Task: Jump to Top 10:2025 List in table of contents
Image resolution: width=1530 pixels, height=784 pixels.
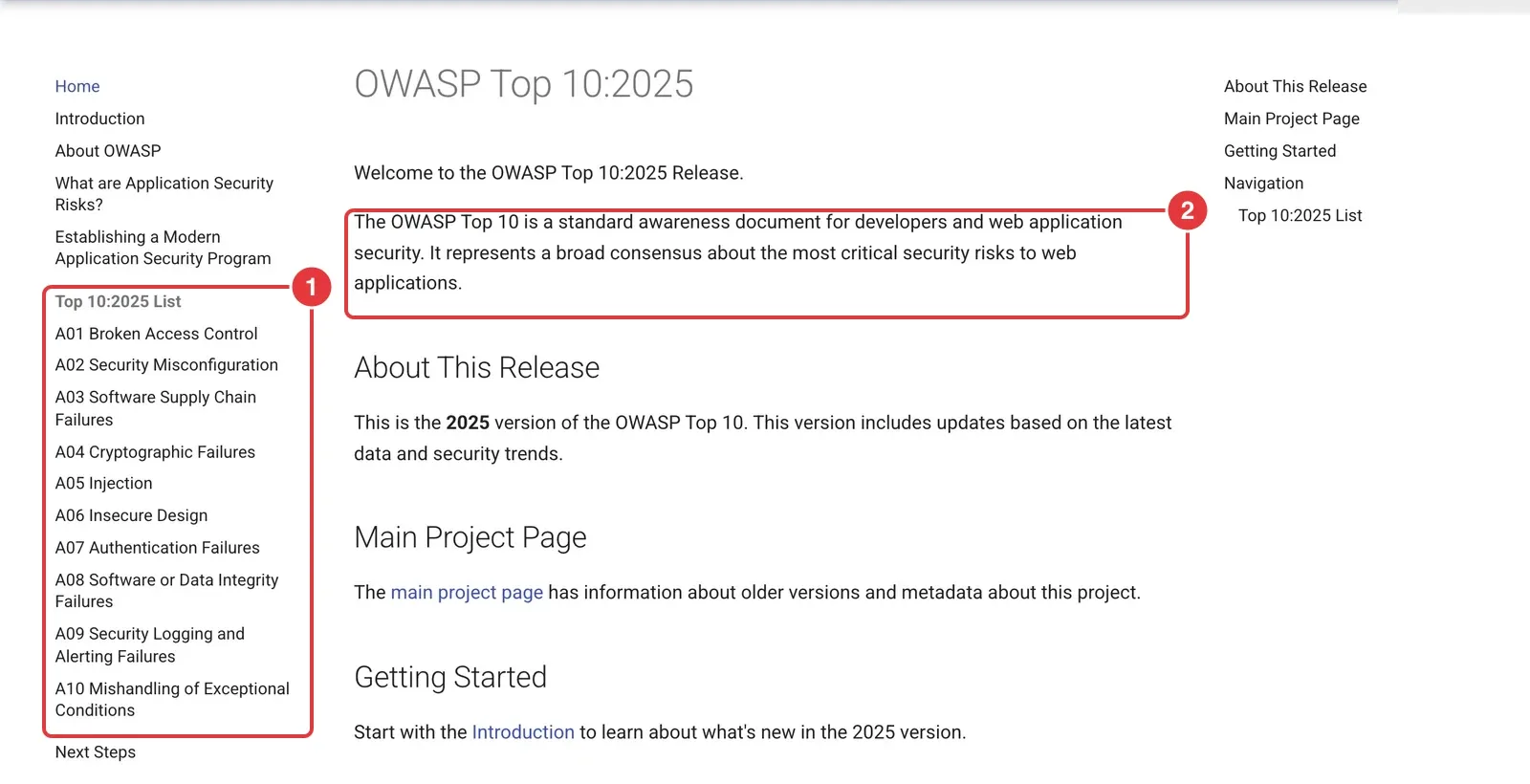Action: 1300,216
